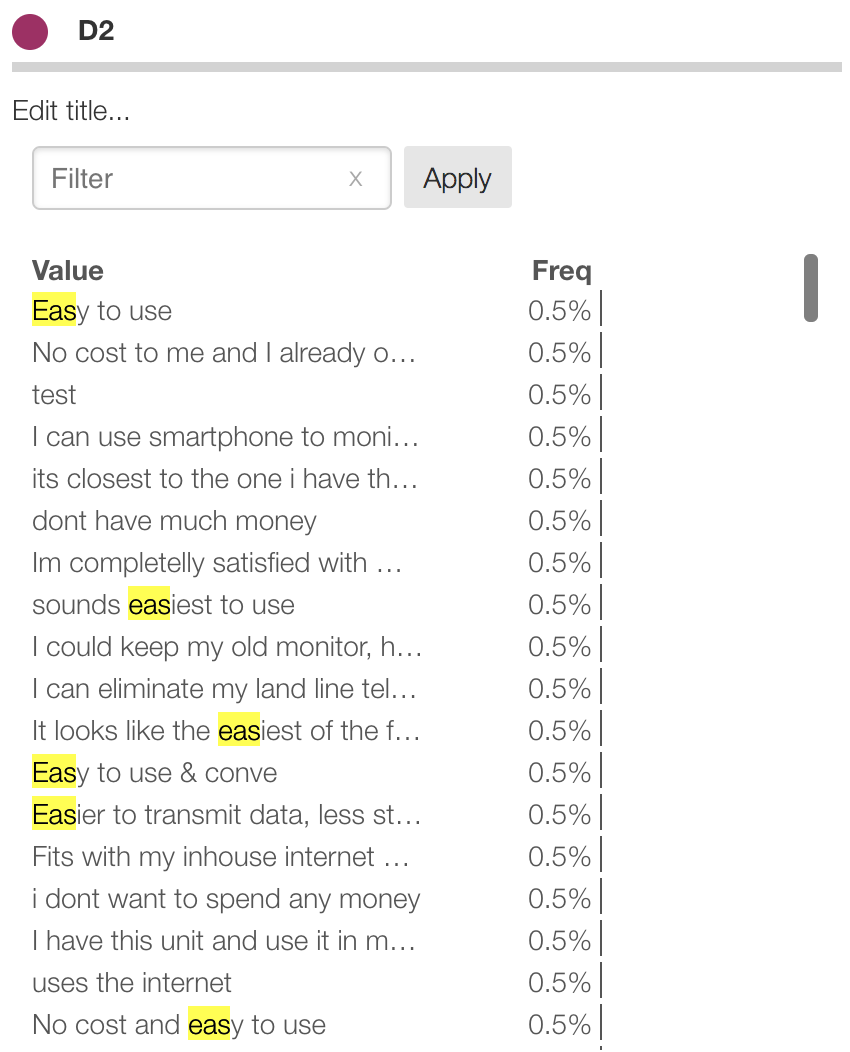Select 'Easier to transmit data' row

point(226,815)
